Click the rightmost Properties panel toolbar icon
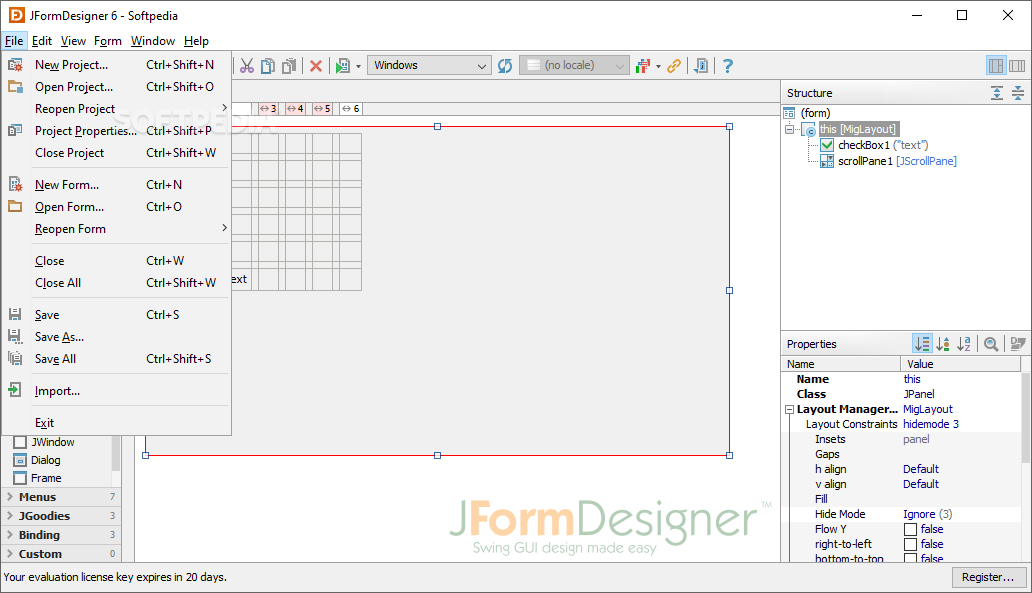The width and height of the screenshot is (1032, 593). point(1018,344)
